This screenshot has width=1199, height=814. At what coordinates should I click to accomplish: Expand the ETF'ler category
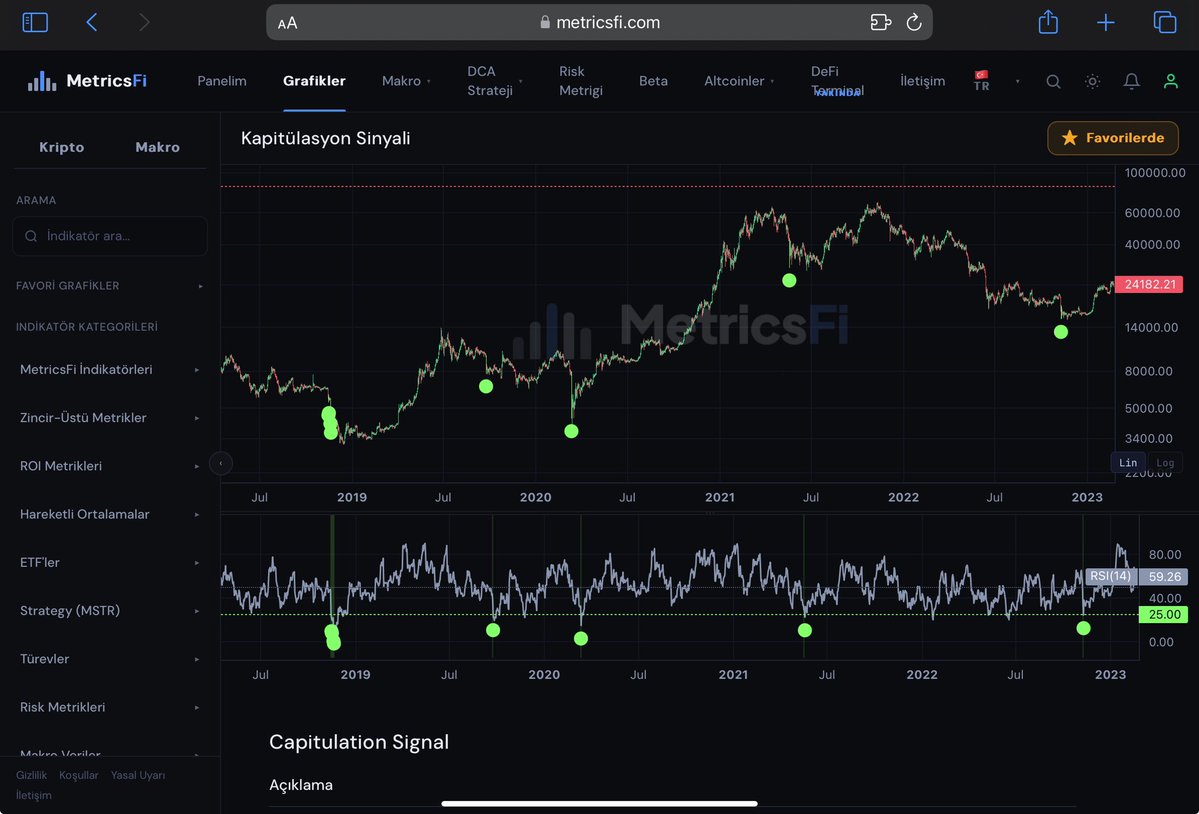(x=109, y=562)
